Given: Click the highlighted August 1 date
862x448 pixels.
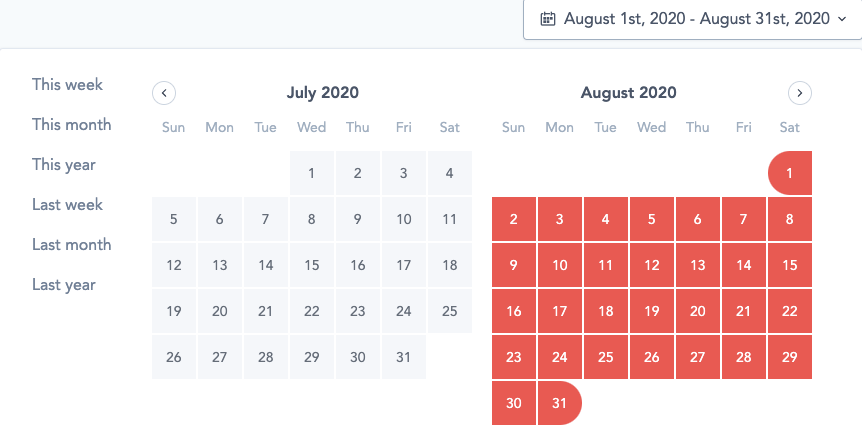Looking at the screenshot, I should click(x=790, y=173).
